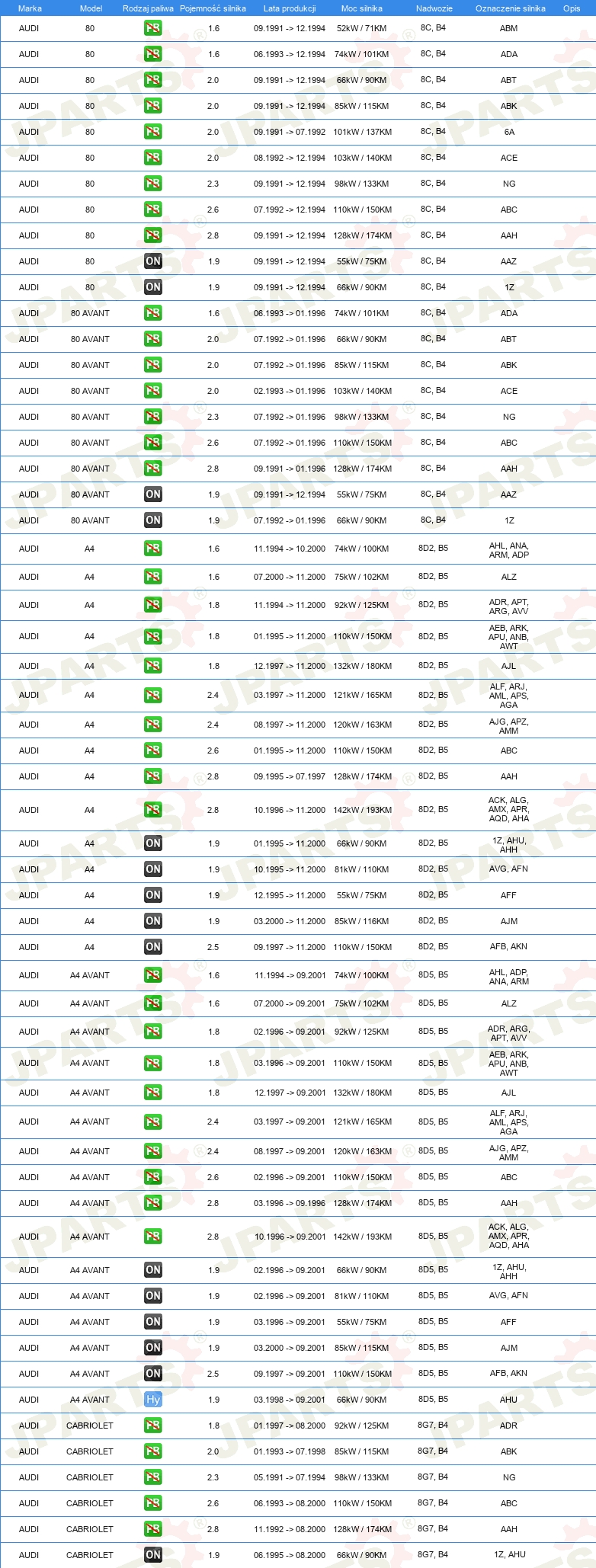Image resolution: width=596 pixels, height=1568 pixels.
Task: Select the diesel ON icon in the A4 AVANT AVG, AFN row
Action: pos(152,1296)
